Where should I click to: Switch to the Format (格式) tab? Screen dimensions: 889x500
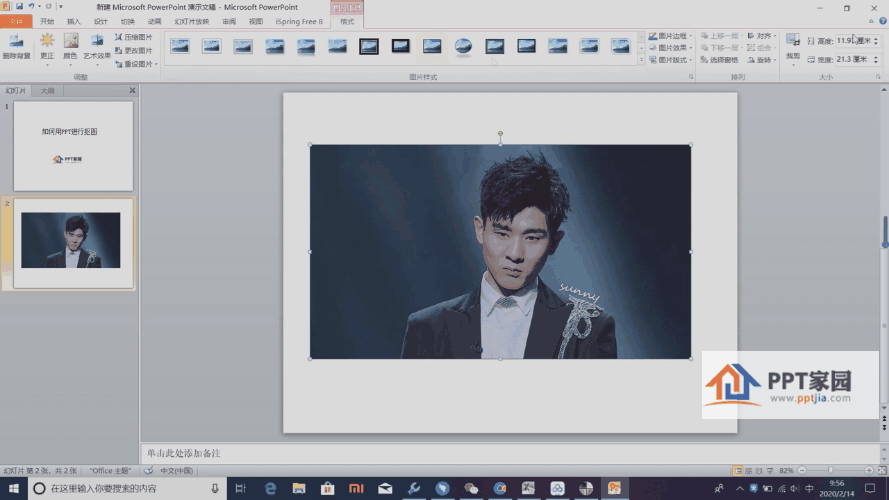coord(347,22)
